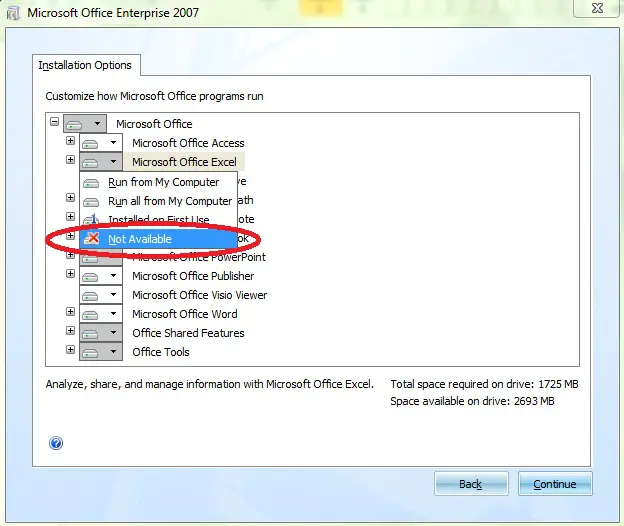Click 'Total space required on drive: 1725 MB'
Image resolution: width=624 pixels, height=526 pixels.
coord(484,384)
